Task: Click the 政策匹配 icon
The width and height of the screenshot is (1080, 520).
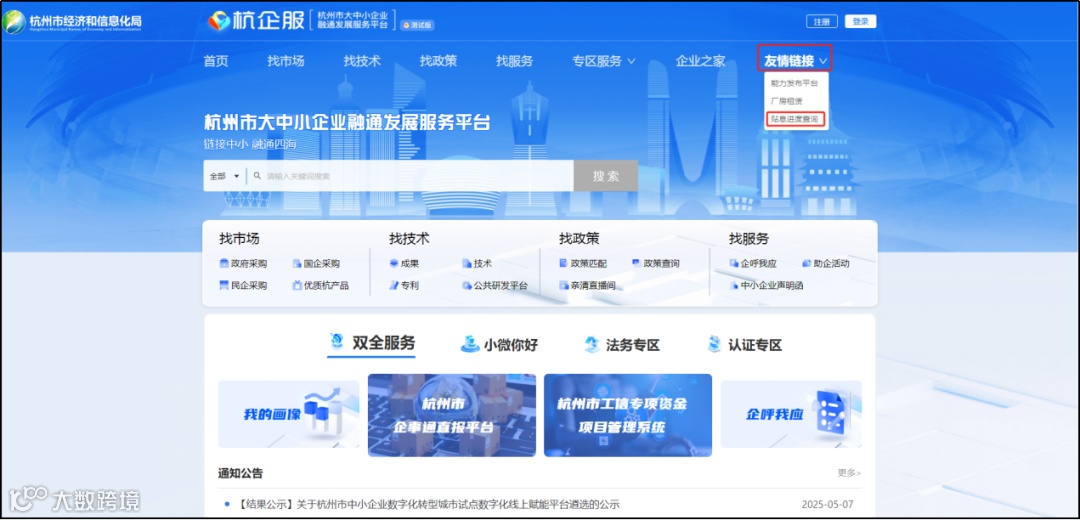Action: pos(563,263)
